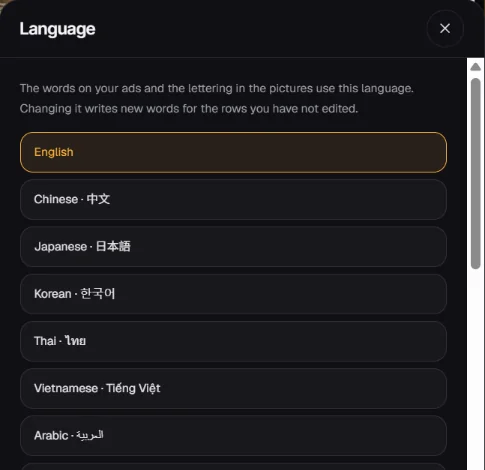485x470 pixels.
Task: Choose Vietnamese · Tiếng Việt
Action: point(233,388)
